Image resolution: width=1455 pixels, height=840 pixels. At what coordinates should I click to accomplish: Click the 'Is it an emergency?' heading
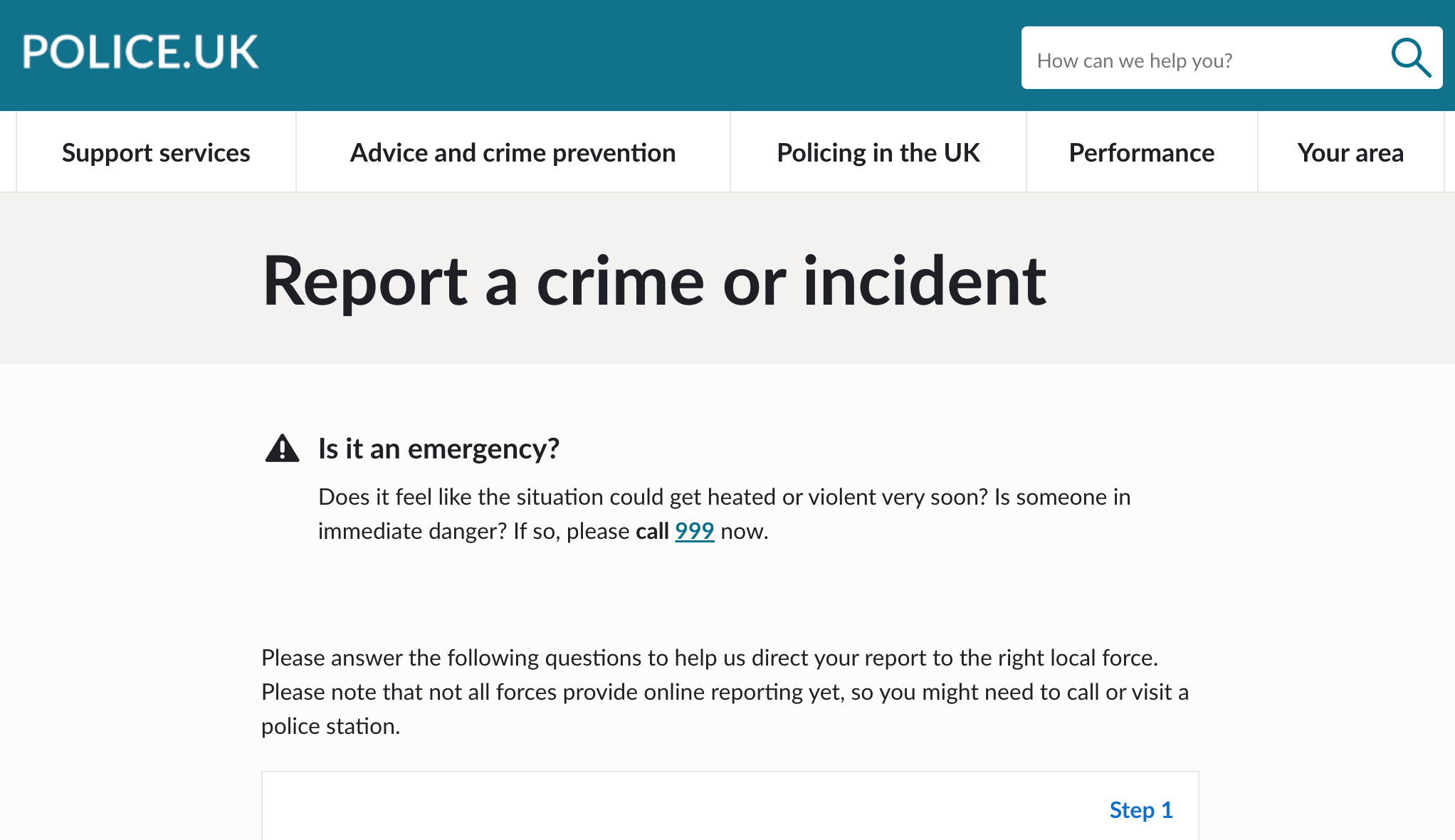tap(438, 448)
